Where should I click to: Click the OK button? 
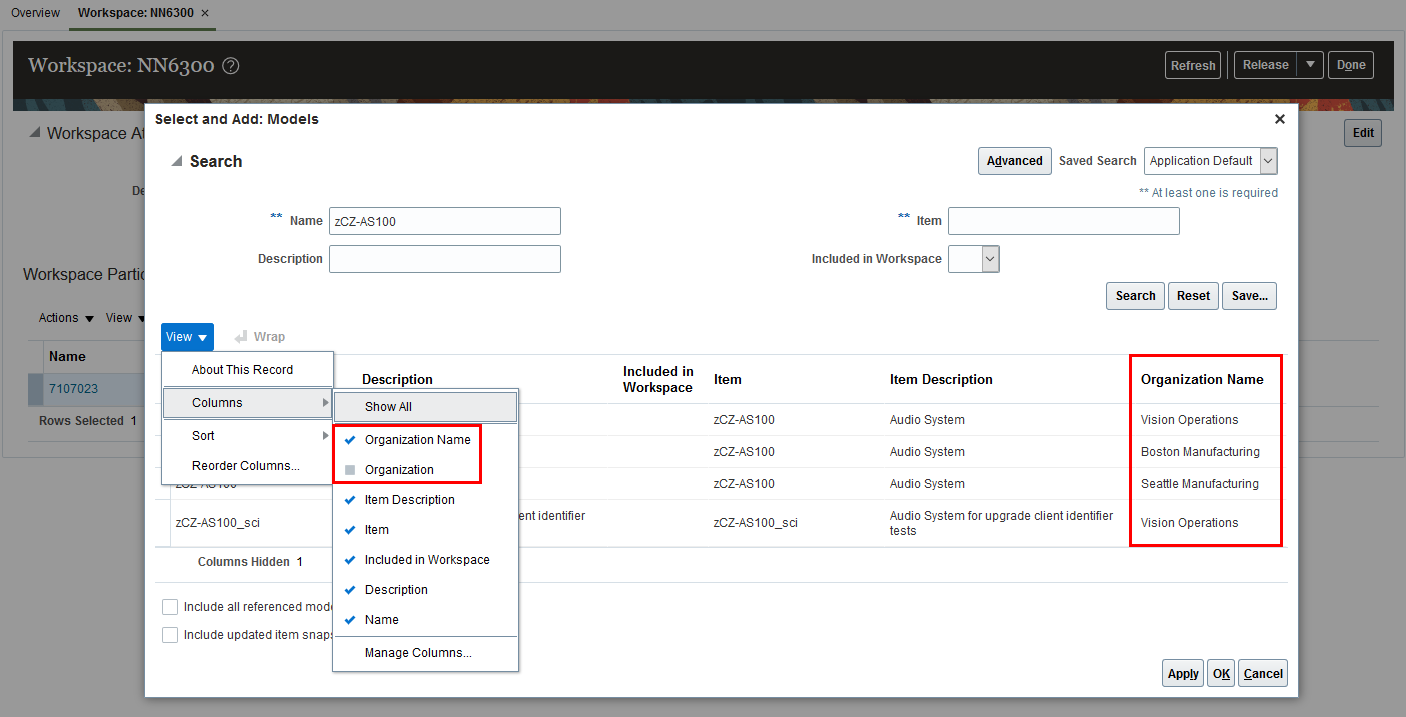tap(1221, 674)
